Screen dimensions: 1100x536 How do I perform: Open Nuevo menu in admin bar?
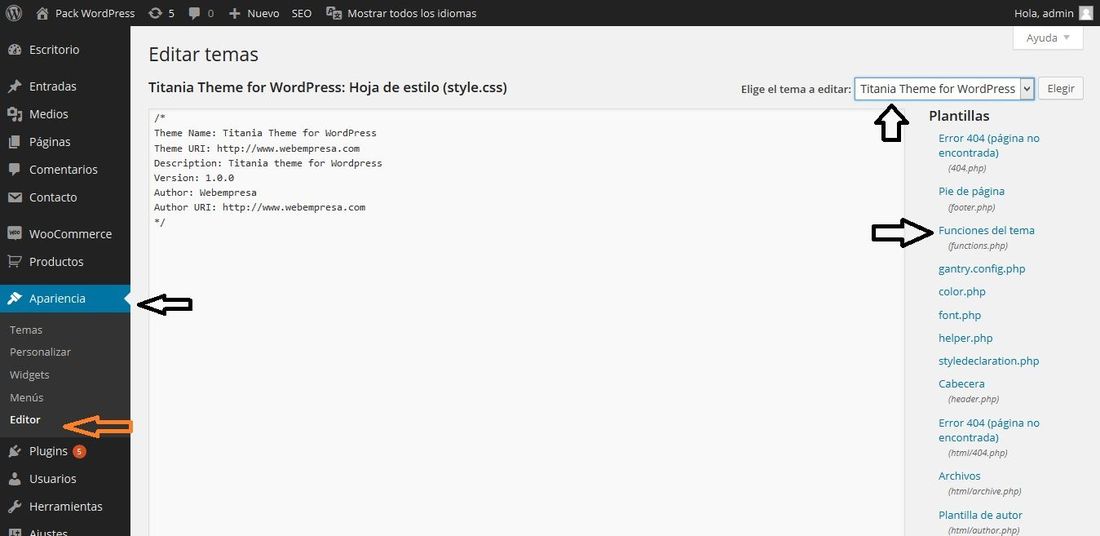coord(263,13)
